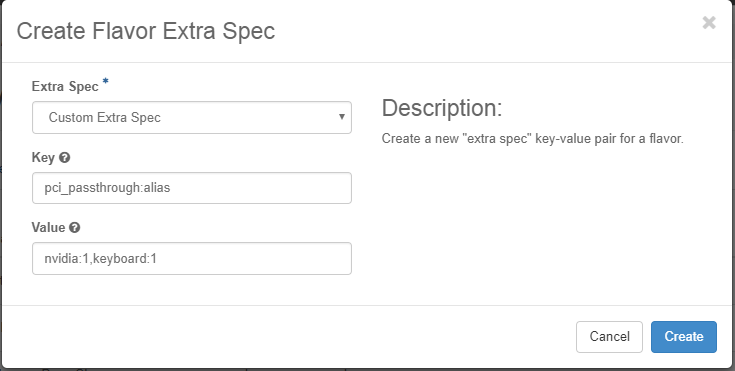Click the Key field label
Screen dimensions: 735x371
[43, 158]
